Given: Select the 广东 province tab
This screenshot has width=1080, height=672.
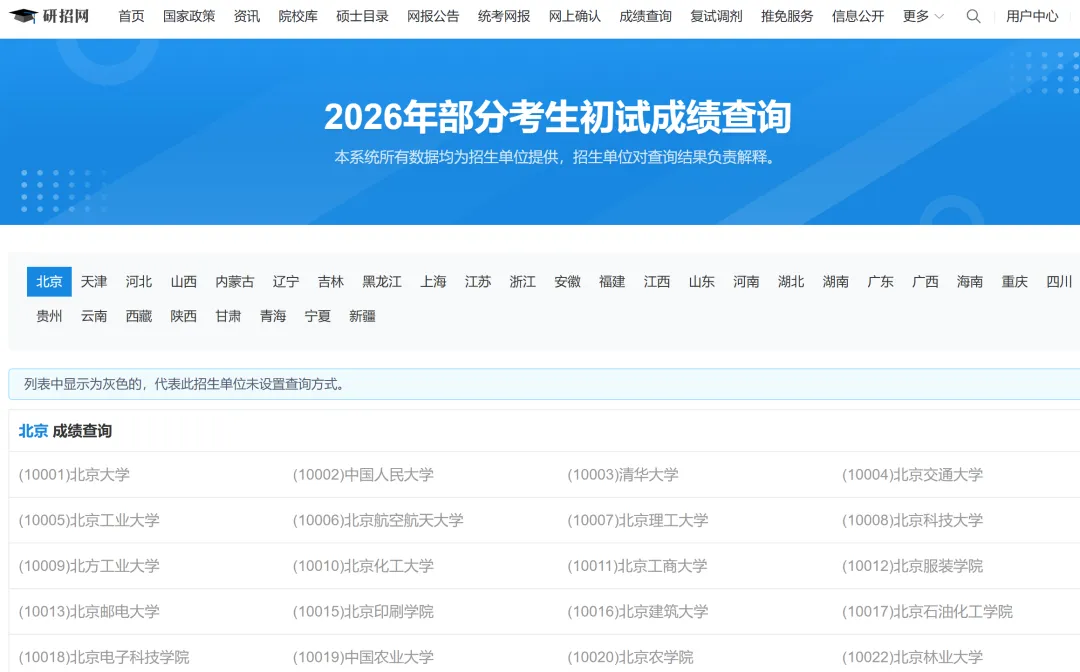Looking at the screenshot, I should coord(880,282).
